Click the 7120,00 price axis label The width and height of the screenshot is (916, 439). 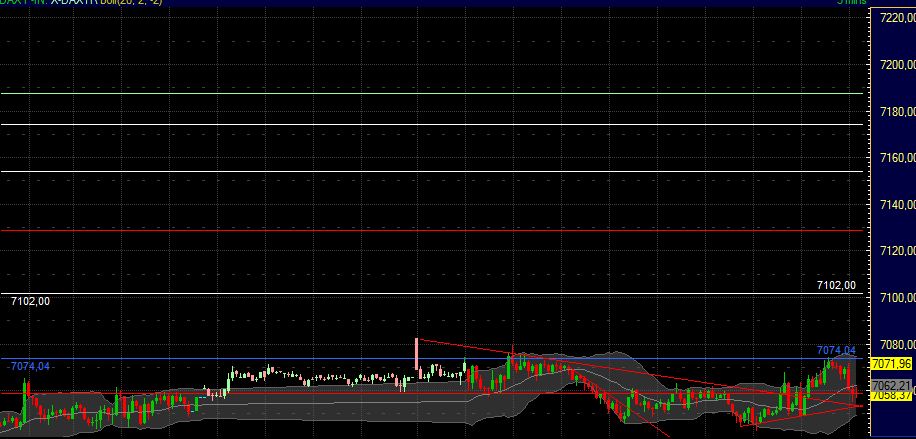(896, 251)
